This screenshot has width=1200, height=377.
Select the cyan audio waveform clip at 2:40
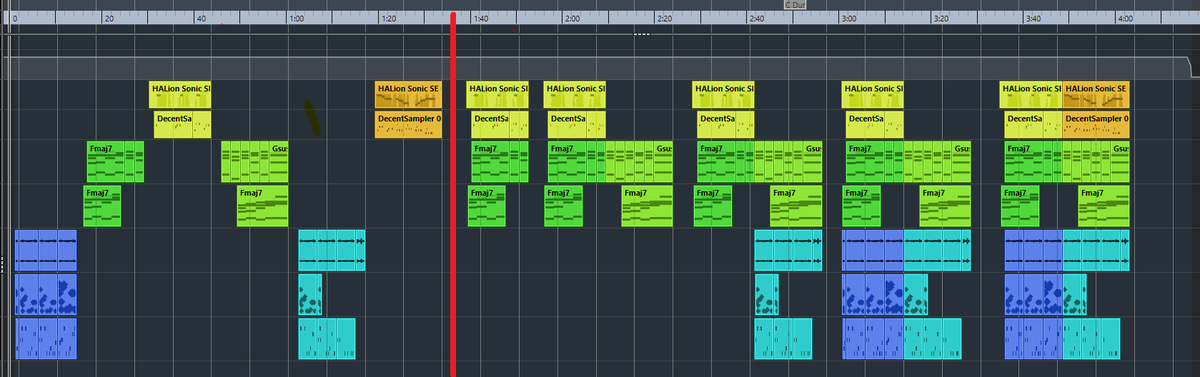[x=787, y=250]
